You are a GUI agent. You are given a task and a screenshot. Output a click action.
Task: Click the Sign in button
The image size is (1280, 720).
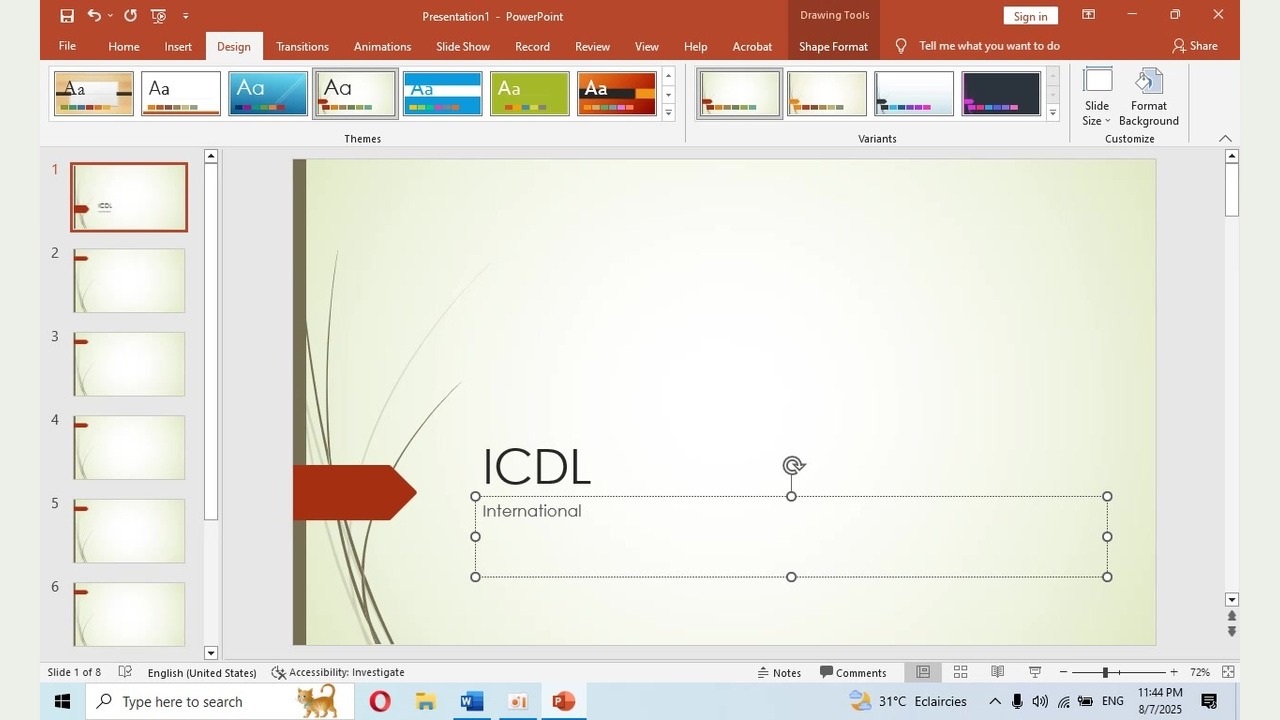[x=1030, y=16]
